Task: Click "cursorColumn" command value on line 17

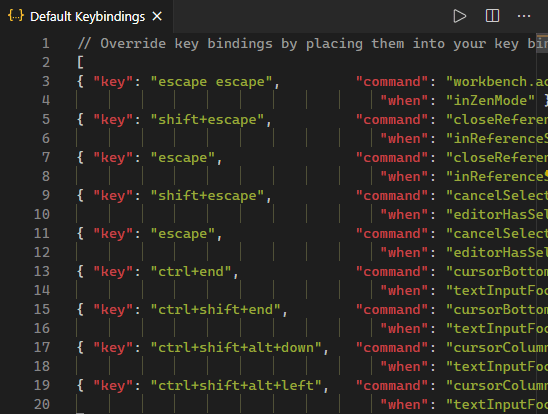Action: [x=497, y=348]
